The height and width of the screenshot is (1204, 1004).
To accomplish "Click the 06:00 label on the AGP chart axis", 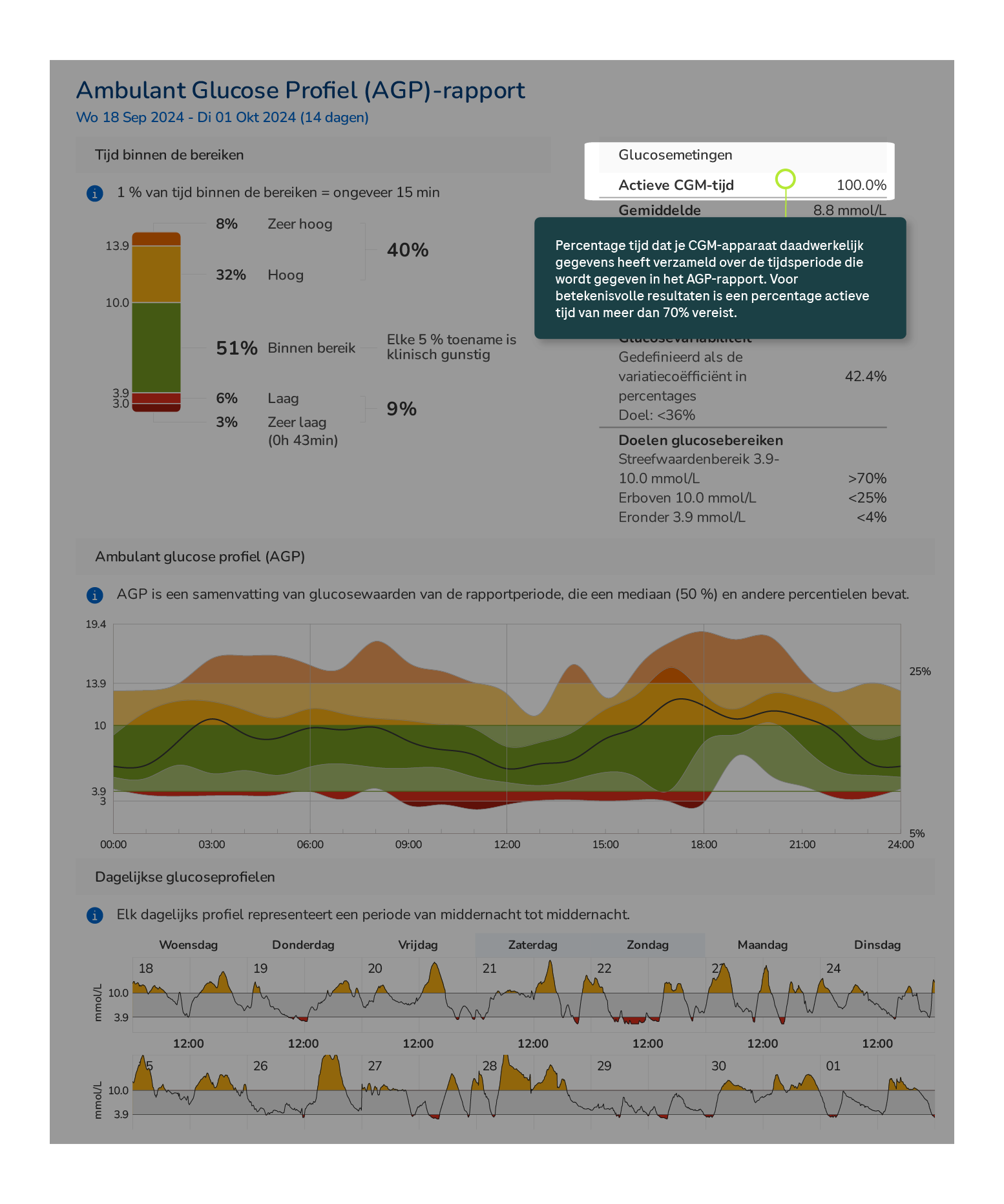I will [310, 845].
